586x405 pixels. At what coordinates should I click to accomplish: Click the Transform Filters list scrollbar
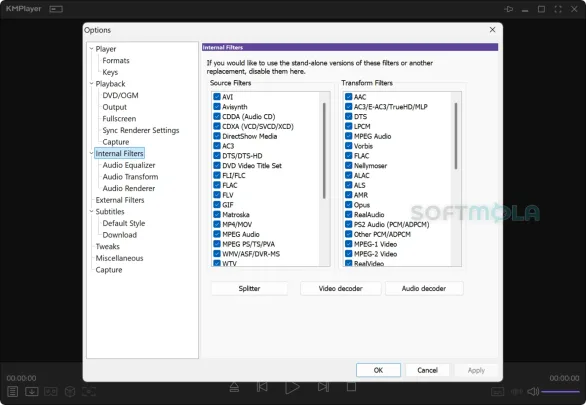pos(456,136)
